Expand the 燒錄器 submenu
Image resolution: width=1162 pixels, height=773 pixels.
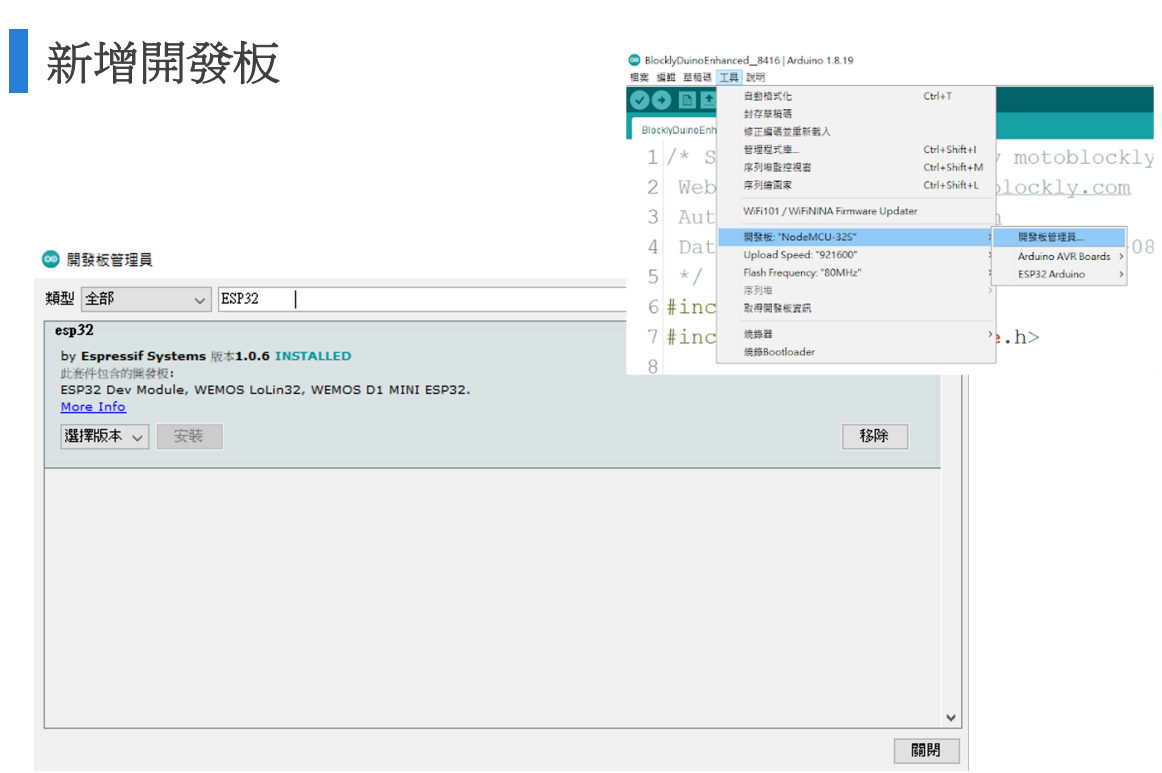pyautogui.click(x=856, y=334)
